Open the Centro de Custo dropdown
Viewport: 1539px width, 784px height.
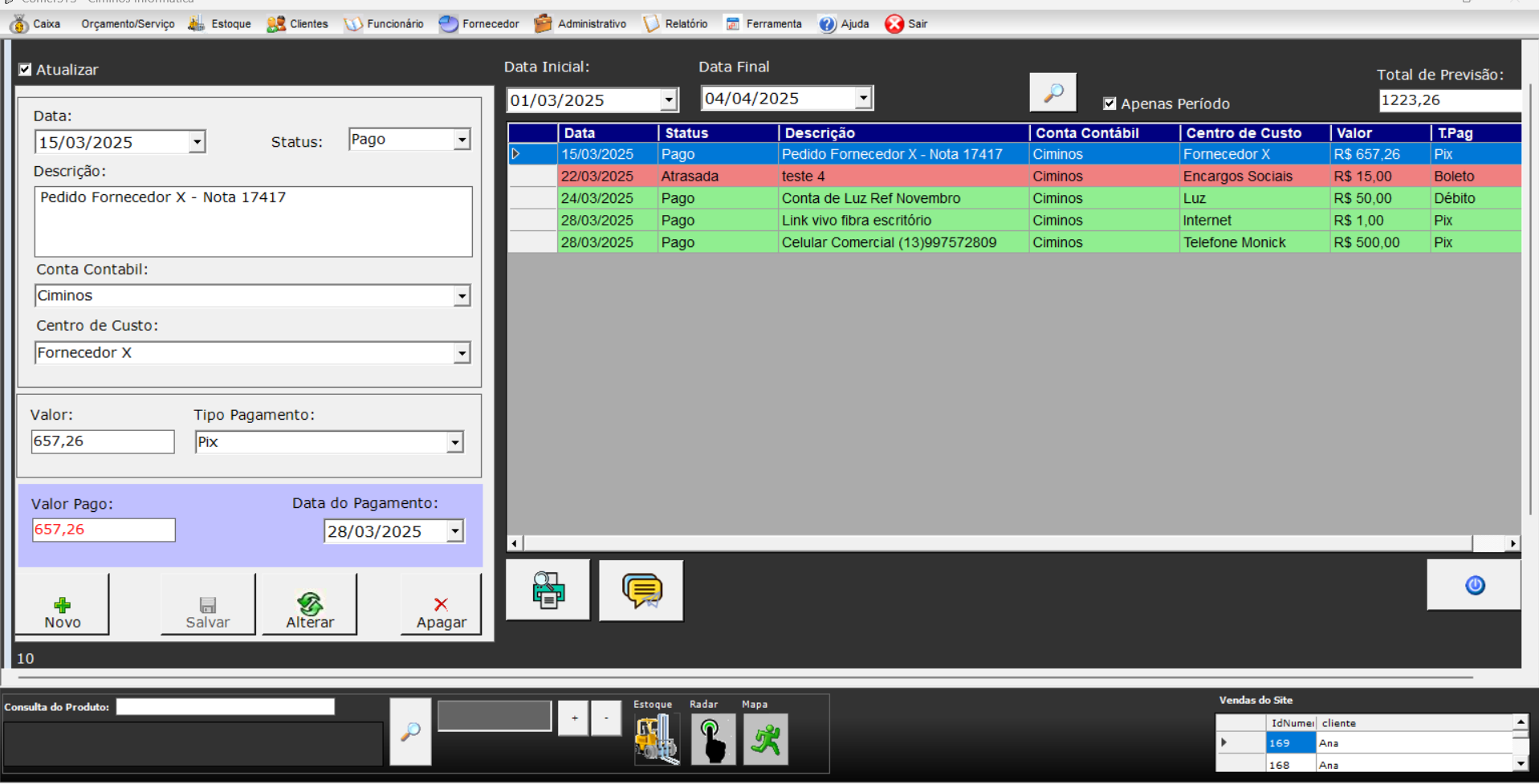462,353
